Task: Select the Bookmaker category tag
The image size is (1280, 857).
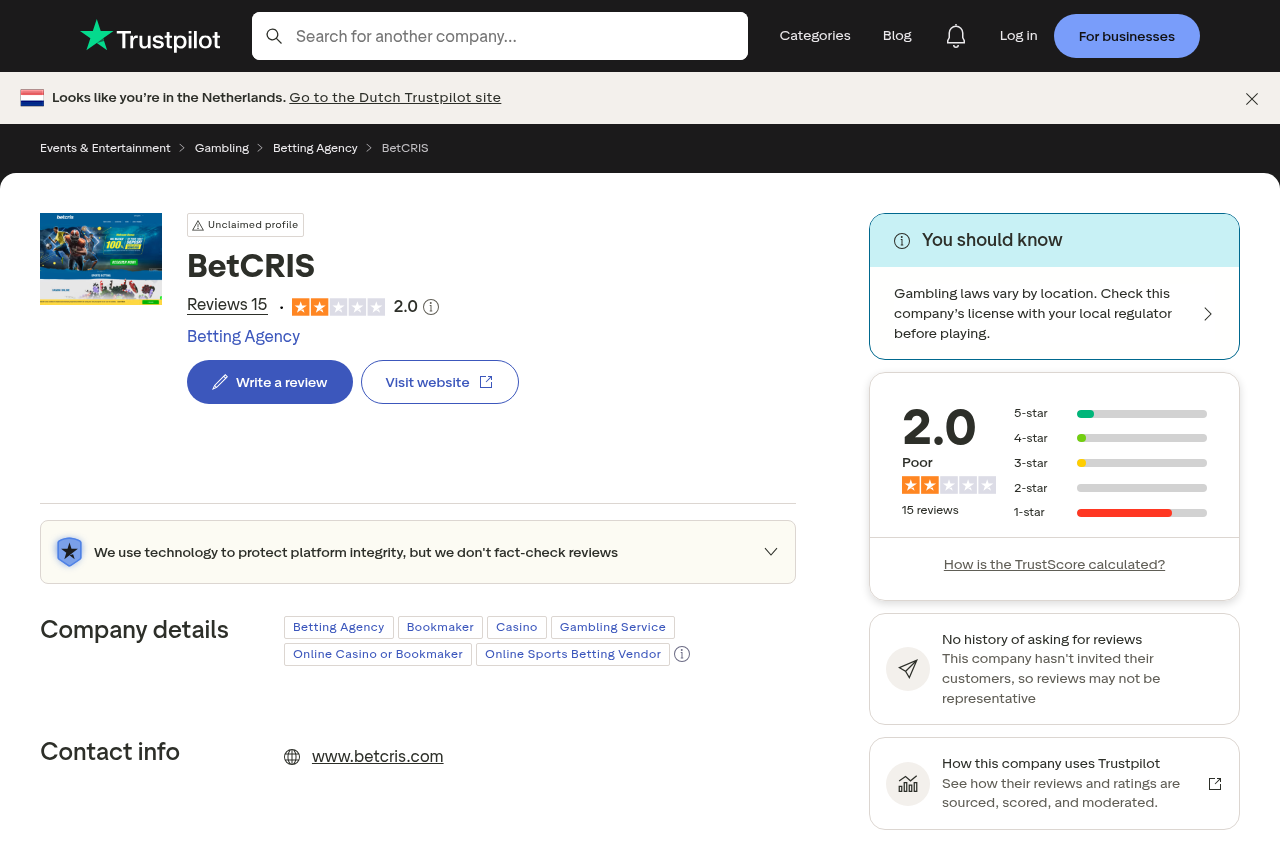Action: [x=440, y=627]
